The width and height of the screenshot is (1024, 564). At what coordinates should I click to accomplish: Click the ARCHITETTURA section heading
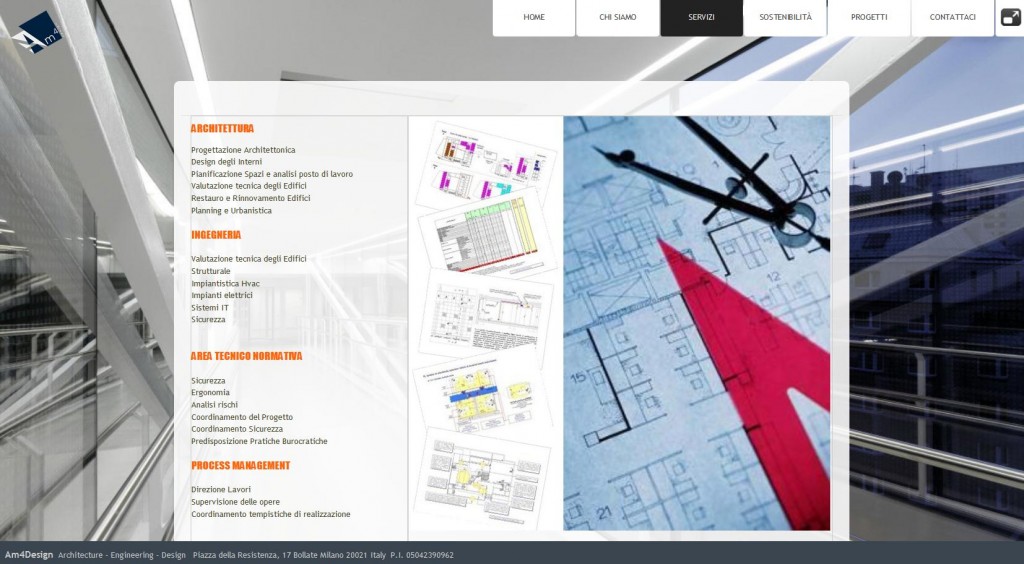tap(222, 129)
